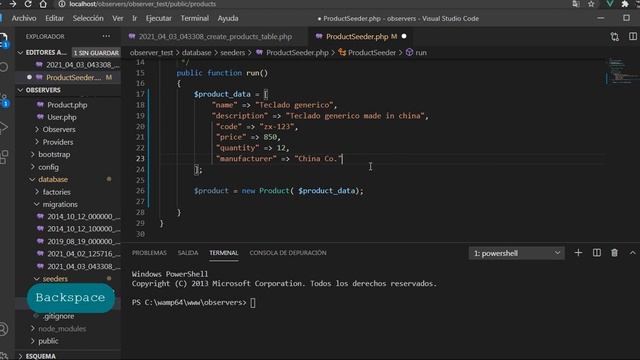Open the Explorer view in activity bar
Screen dimensions: 640x360
[x=4, y=40]
